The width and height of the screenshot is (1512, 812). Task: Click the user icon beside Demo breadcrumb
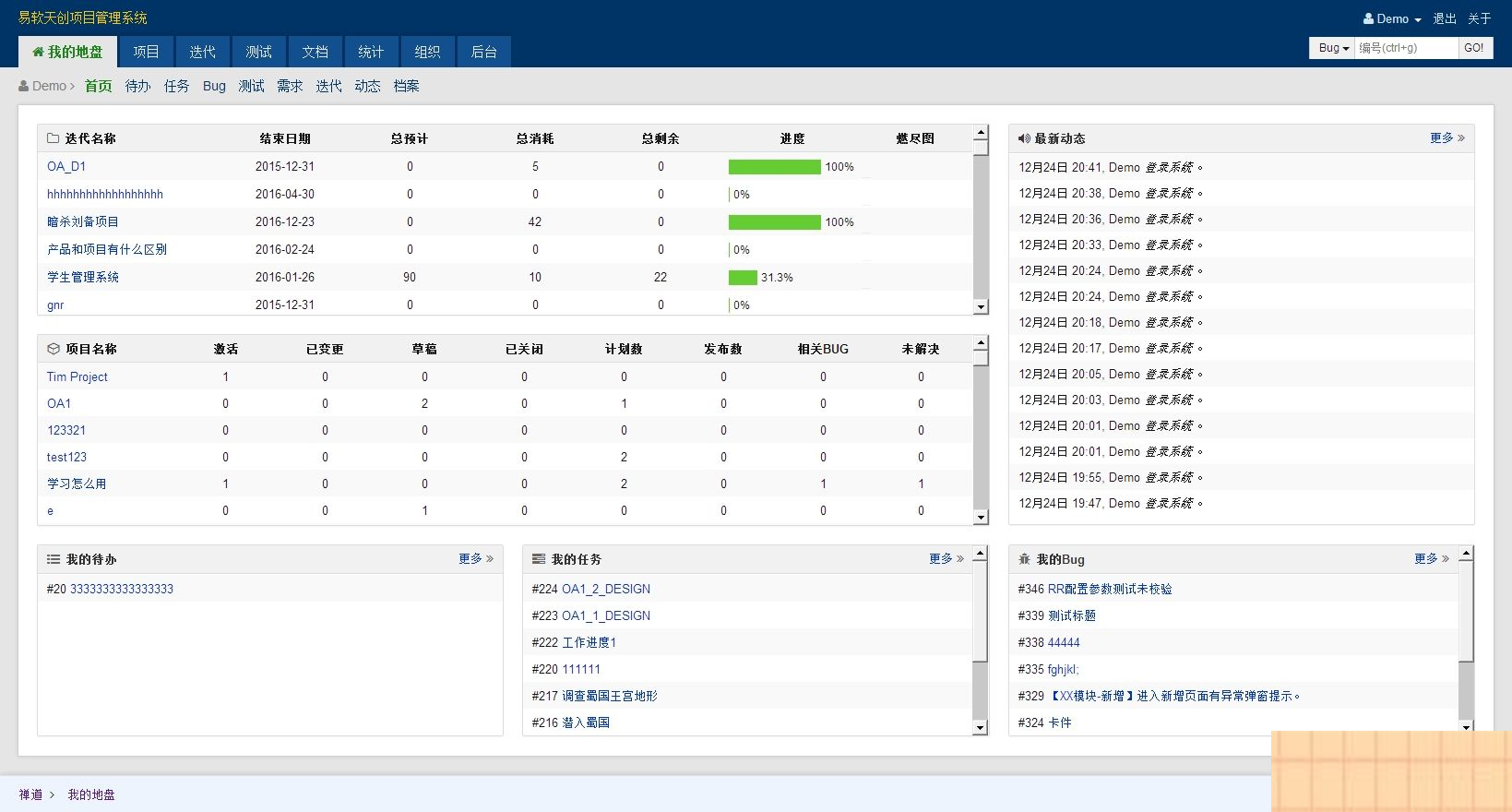click(24, 86)
